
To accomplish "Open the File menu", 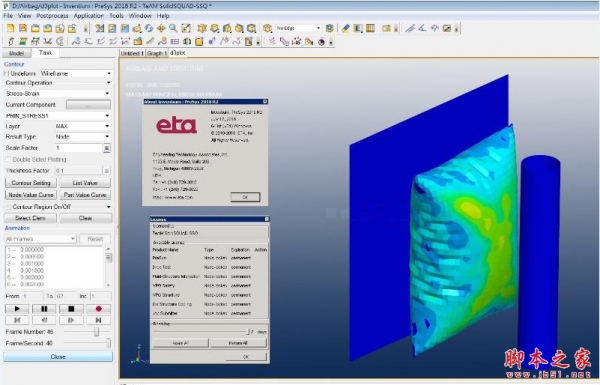I will [8, 16].
